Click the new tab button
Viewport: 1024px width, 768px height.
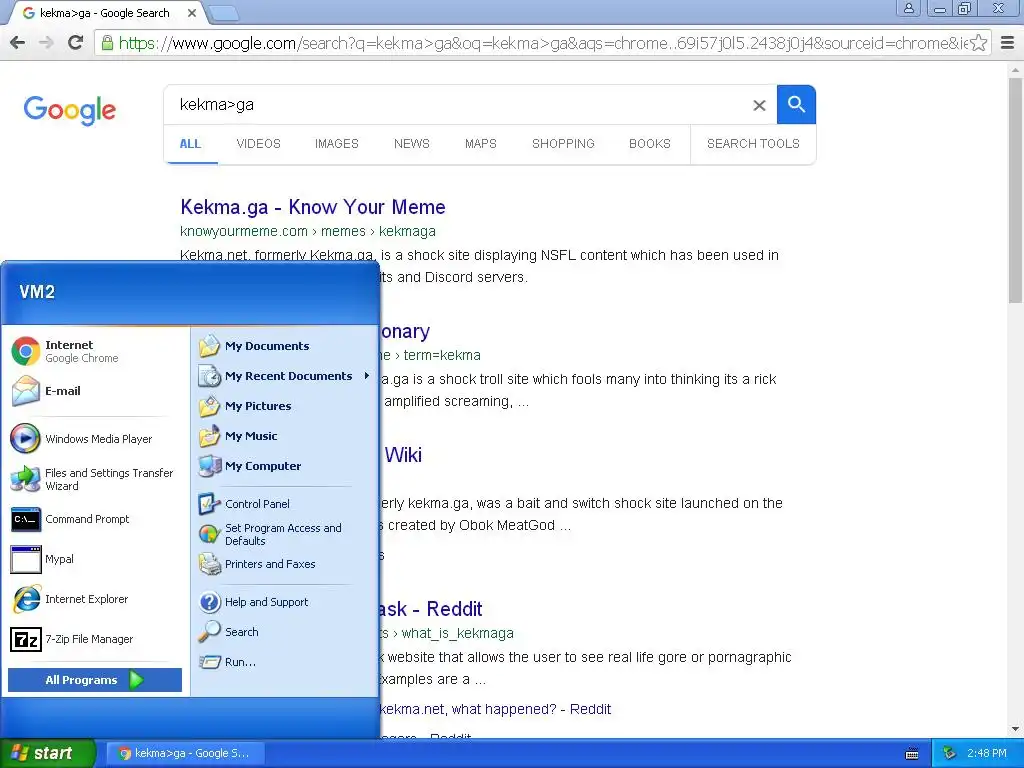pyautogui.click(x=224, y=13)
